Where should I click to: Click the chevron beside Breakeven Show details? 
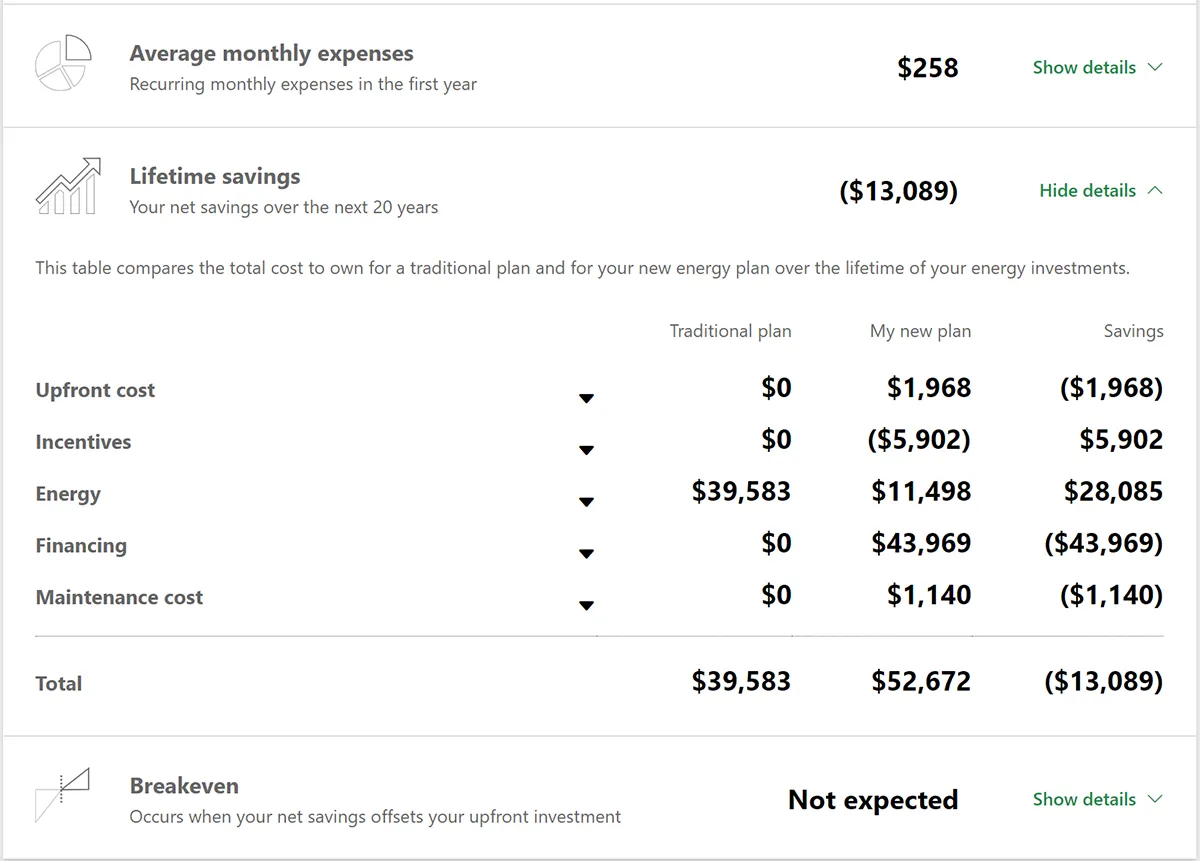pos(1156,800)
